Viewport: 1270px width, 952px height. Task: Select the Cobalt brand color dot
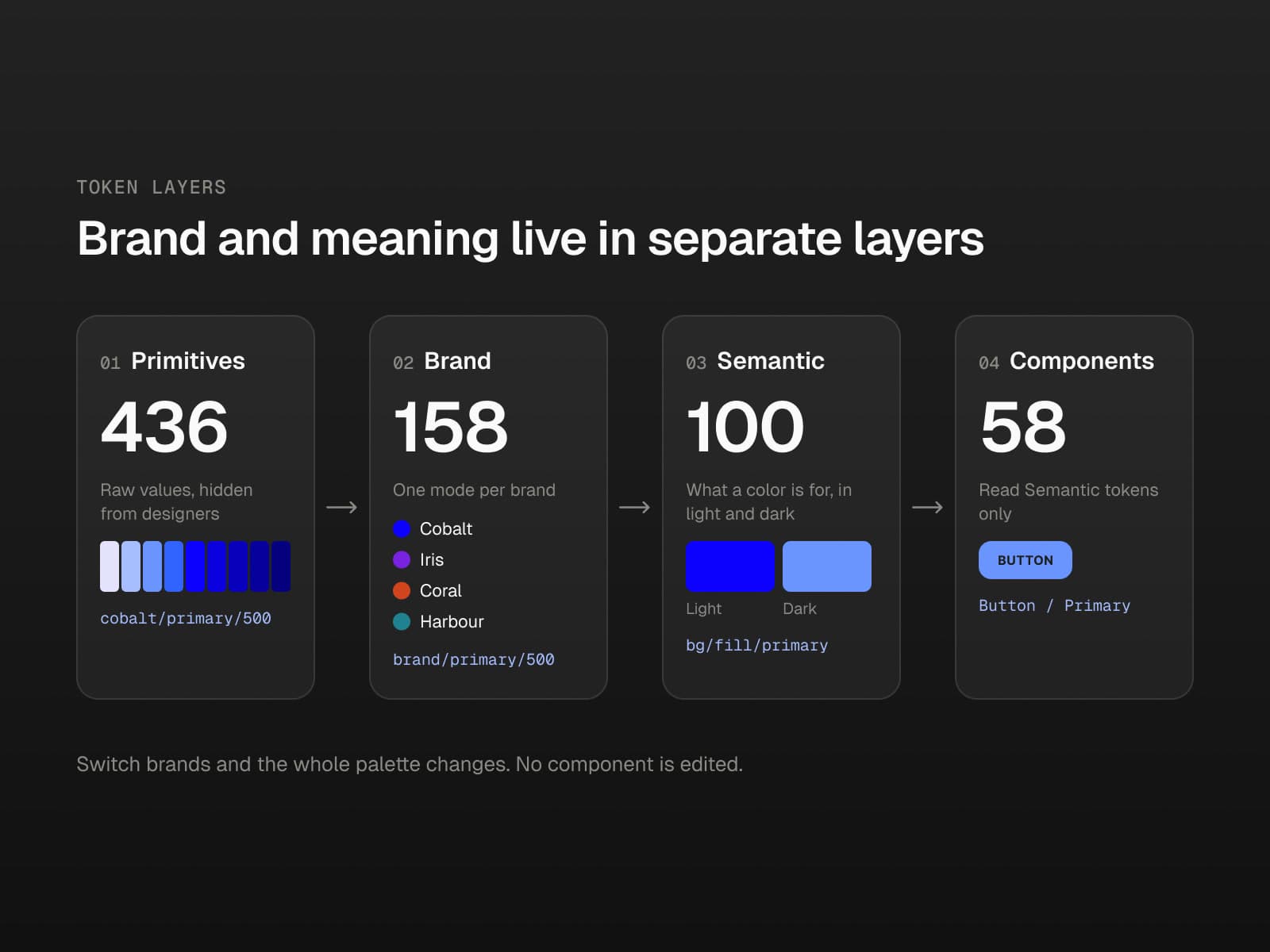[402, 529]
